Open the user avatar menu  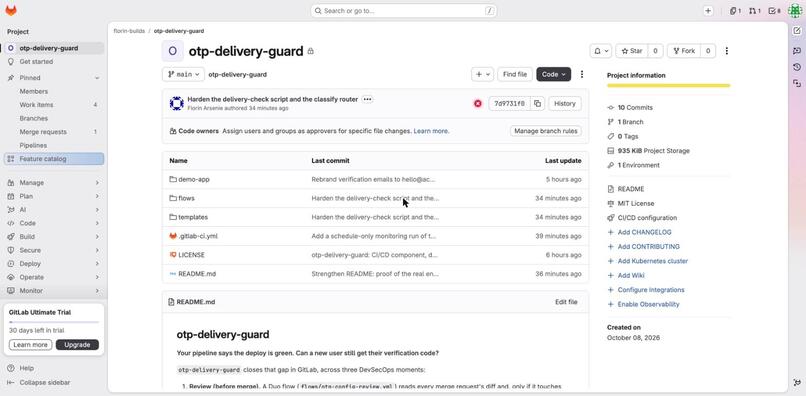[795, 11]
